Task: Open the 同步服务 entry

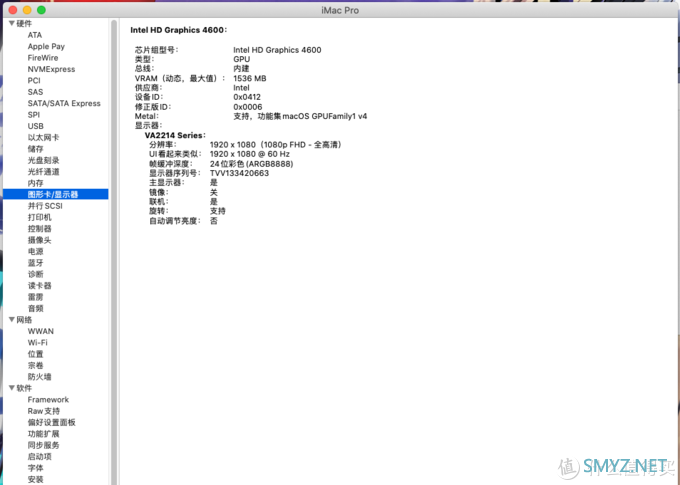Action: [43, 445]
